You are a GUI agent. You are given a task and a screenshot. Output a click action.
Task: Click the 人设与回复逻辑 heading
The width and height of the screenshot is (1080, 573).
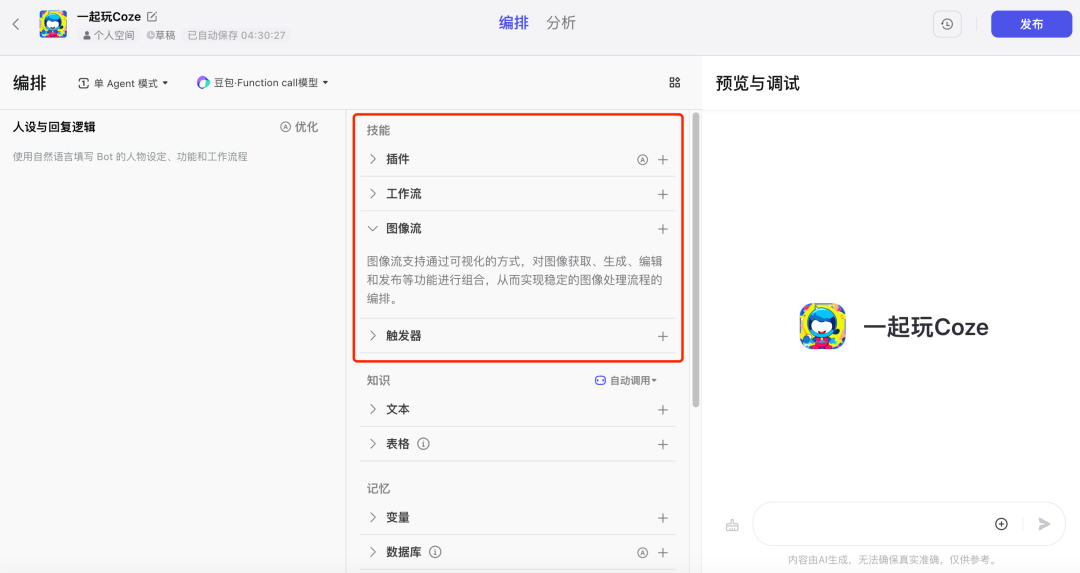54,127
